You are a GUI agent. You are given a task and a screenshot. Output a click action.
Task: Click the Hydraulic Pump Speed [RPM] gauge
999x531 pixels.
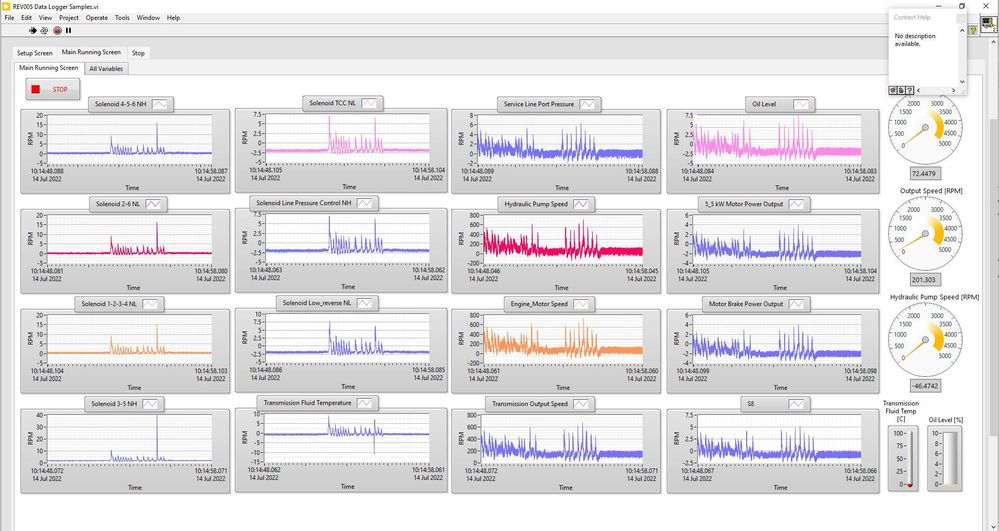tap(925, 339)
